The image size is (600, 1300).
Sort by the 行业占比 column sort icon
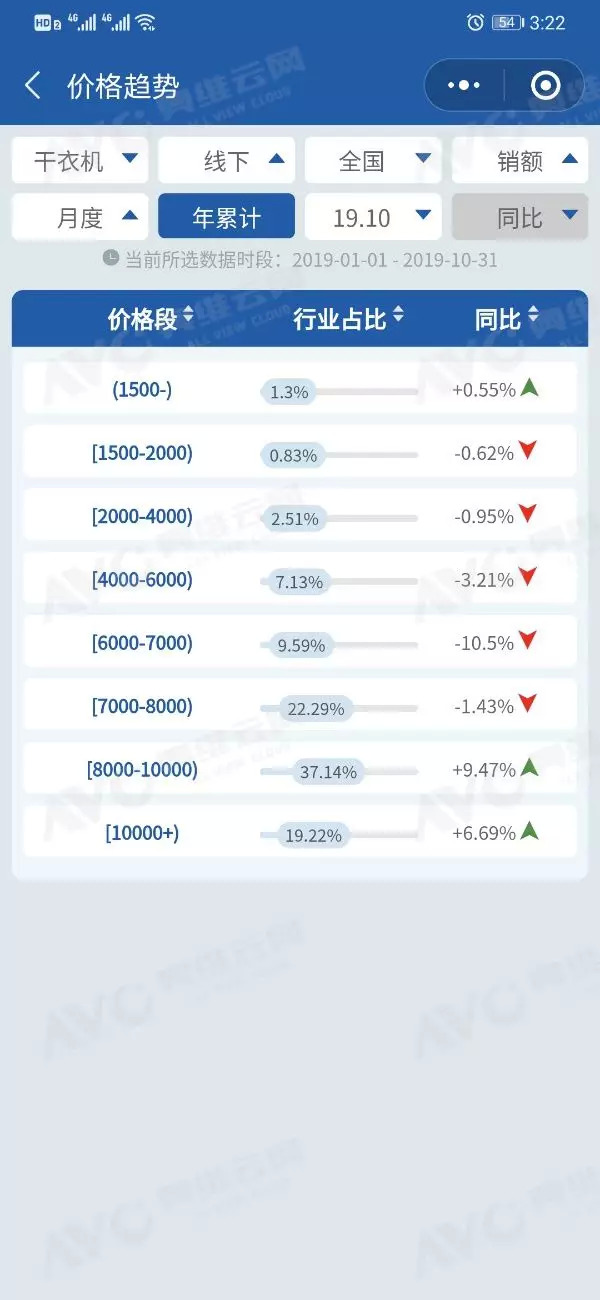[x=398, y=318]
